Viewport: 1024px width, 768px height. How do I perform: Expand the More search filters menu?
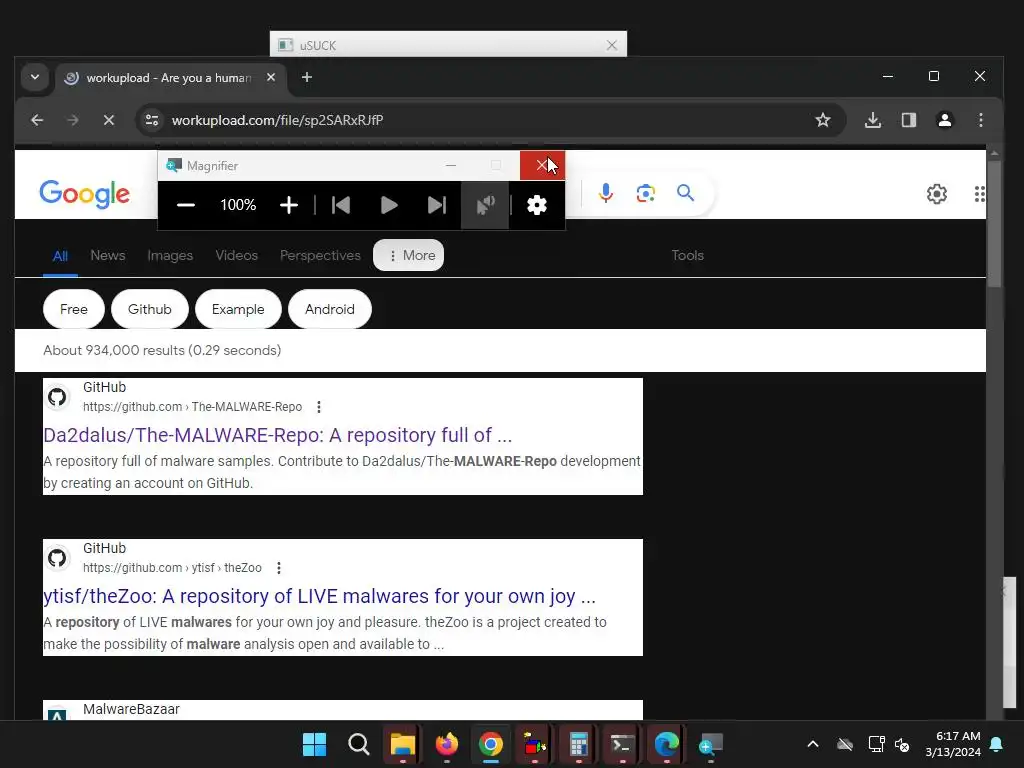tap(409, 255)
